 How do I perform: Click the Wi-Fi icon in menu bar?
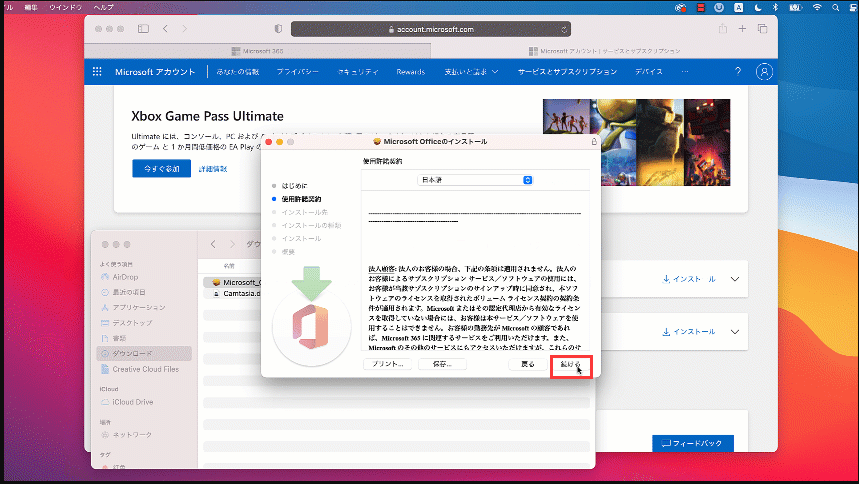click(x=817, y=7)
